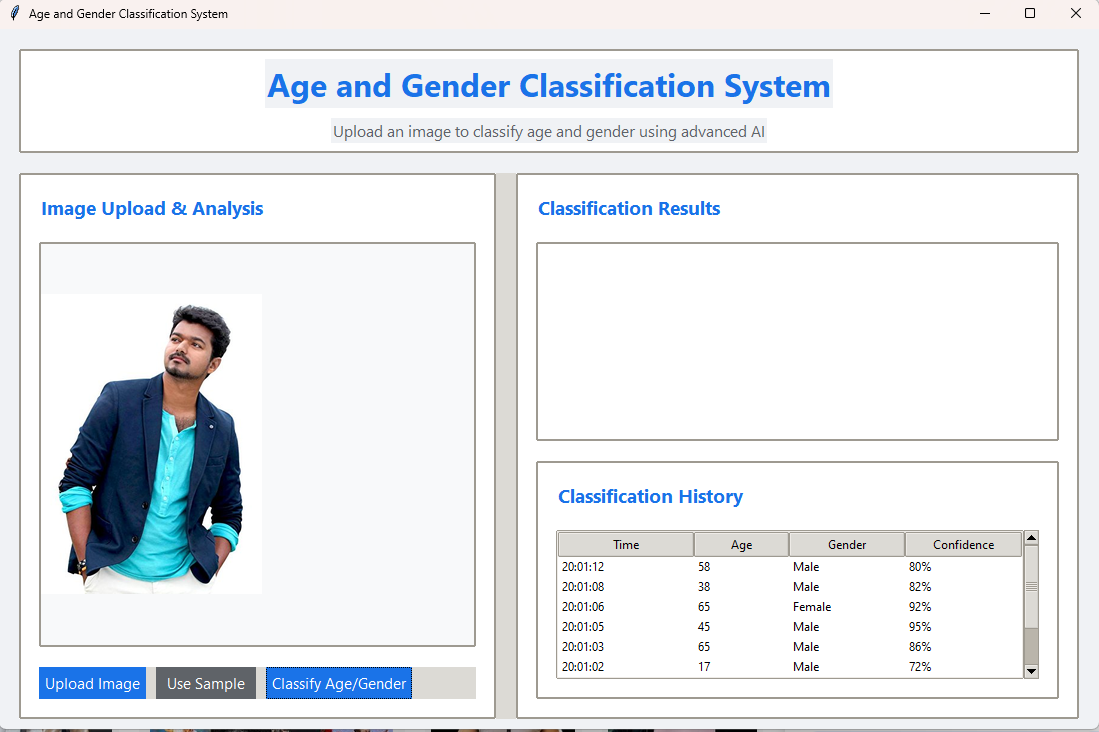The width and height of the screenshot is (1099, 732).
Task: Click the history scrollbar thumb
Action: tap(1031, 587)
